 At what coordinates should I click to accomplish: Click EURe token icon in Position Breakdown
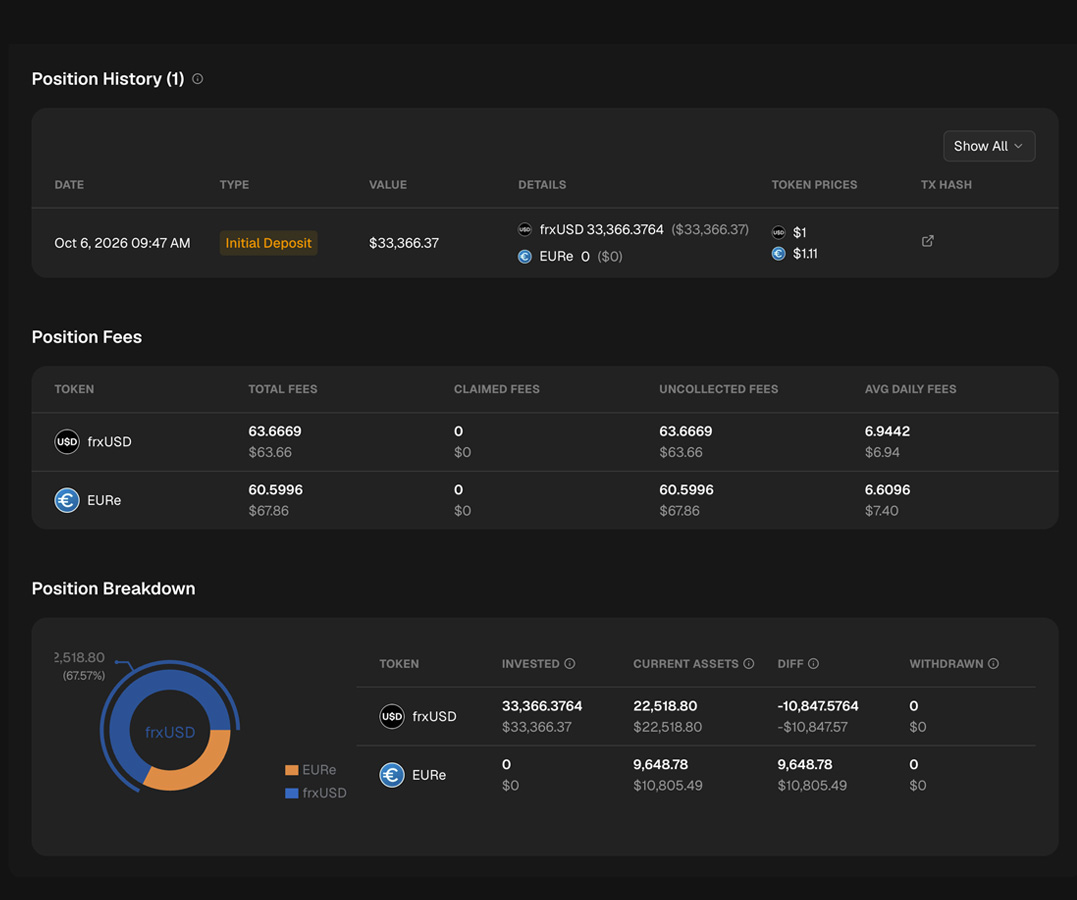[x=392, y=775]
